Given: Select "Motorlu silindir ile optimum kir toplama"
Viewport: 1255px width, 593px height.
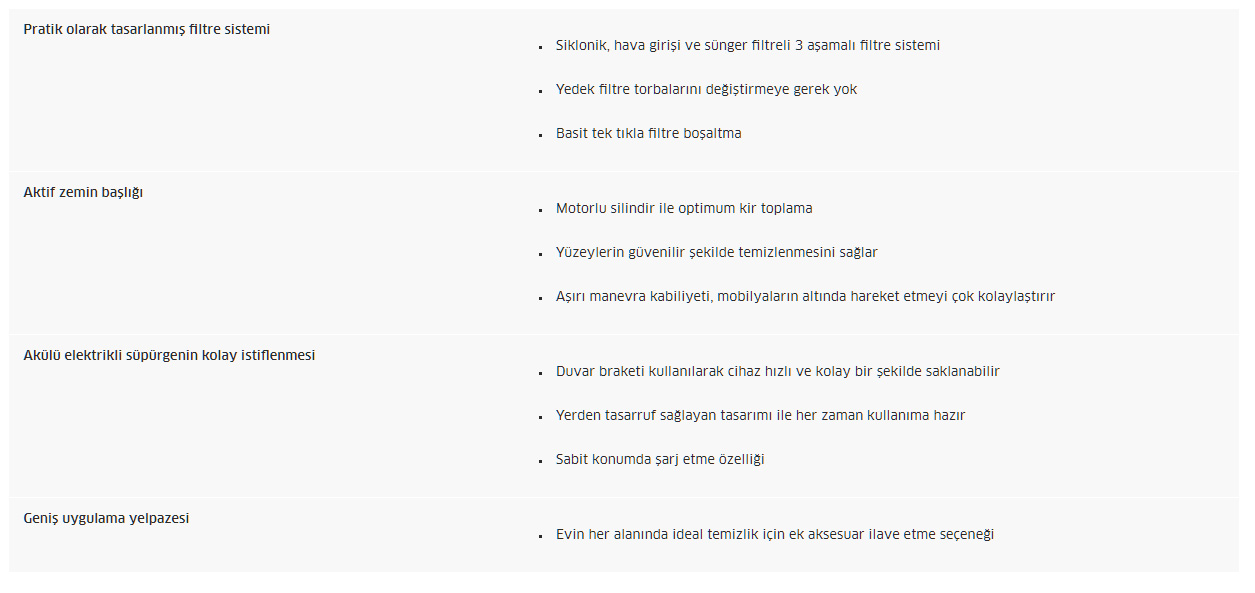Looking at the screenshot, I should click(x=684, y=208).
